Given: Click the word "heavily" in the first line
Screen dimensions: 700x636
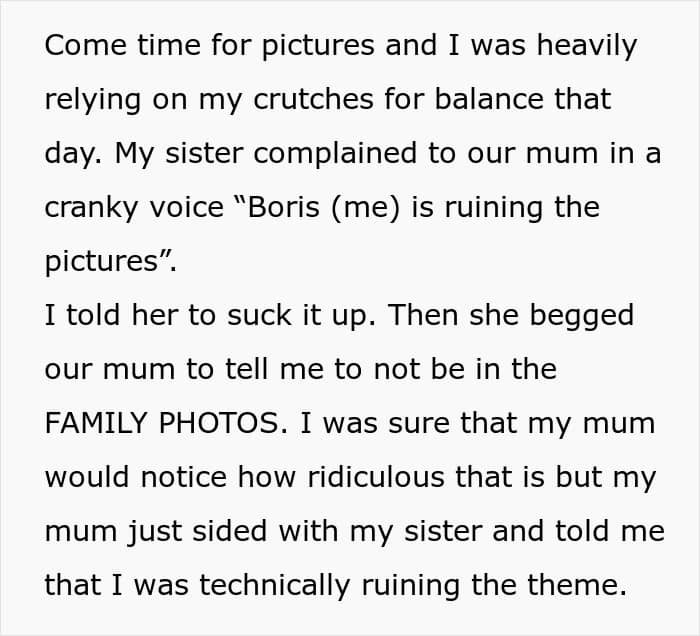Looking at the screenshot, I should tap(587, 46).
